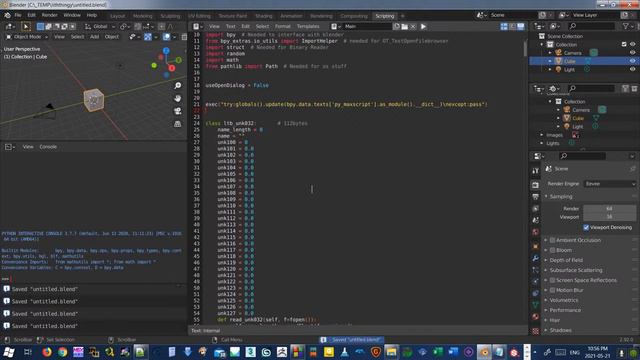Open the Particles properties tab
The image size is (640, 360).
click(x=536, y=270)
